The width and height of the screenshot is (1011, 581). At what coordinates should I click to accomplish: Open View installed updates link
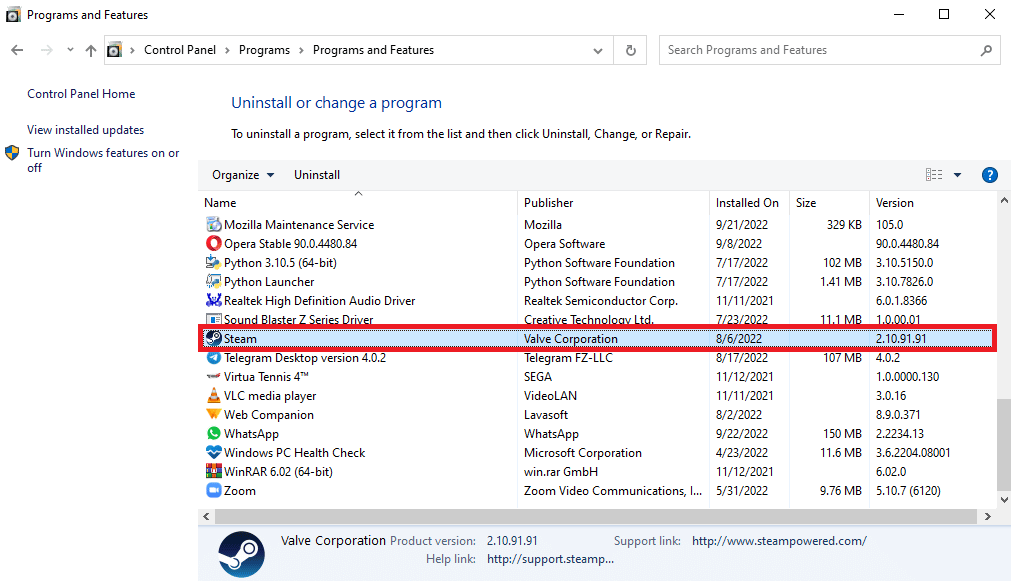[86, 130]
